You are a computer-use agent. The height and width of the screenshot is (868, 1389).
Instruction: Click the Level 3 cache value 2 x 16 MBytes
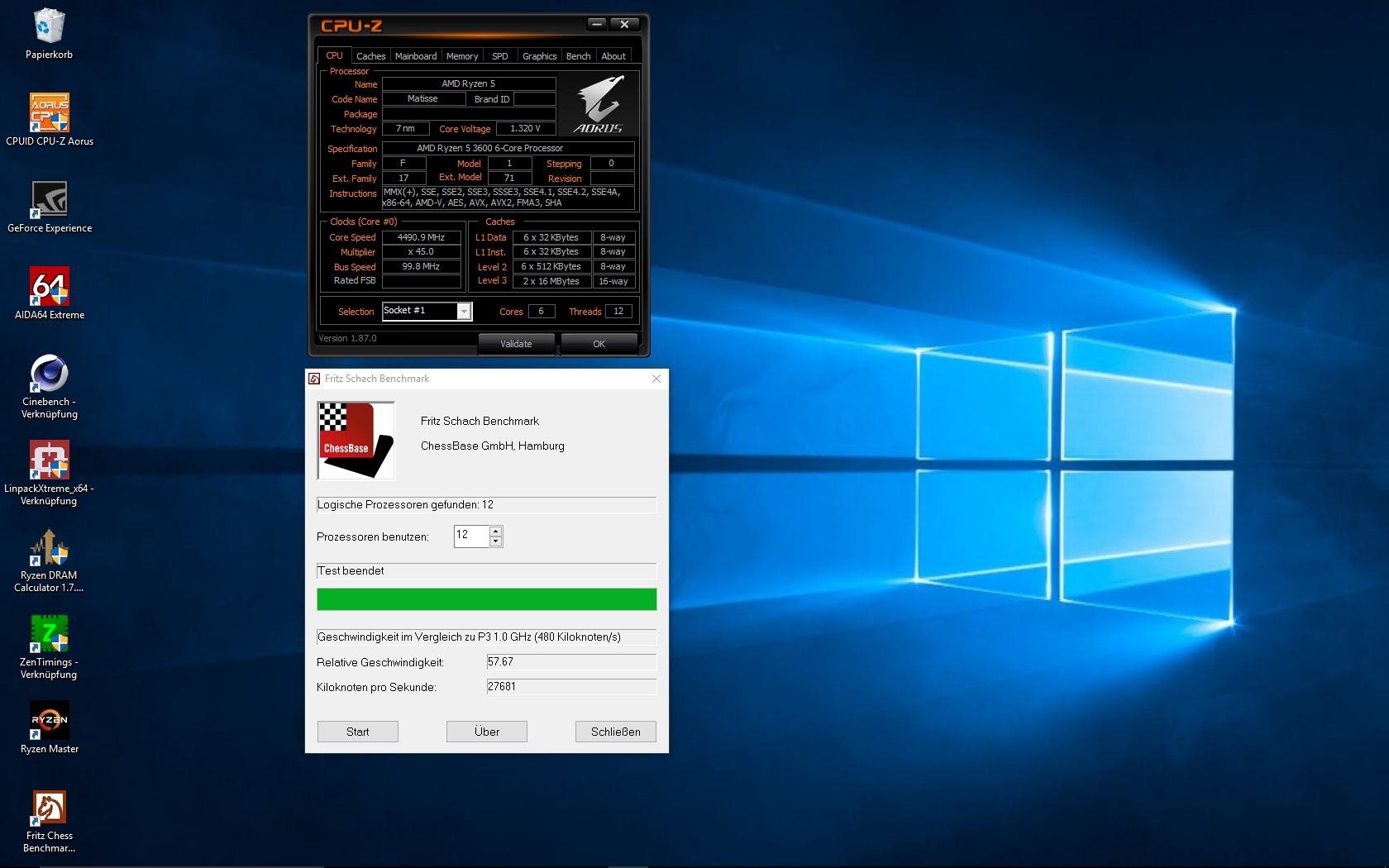tap(551, 281)
